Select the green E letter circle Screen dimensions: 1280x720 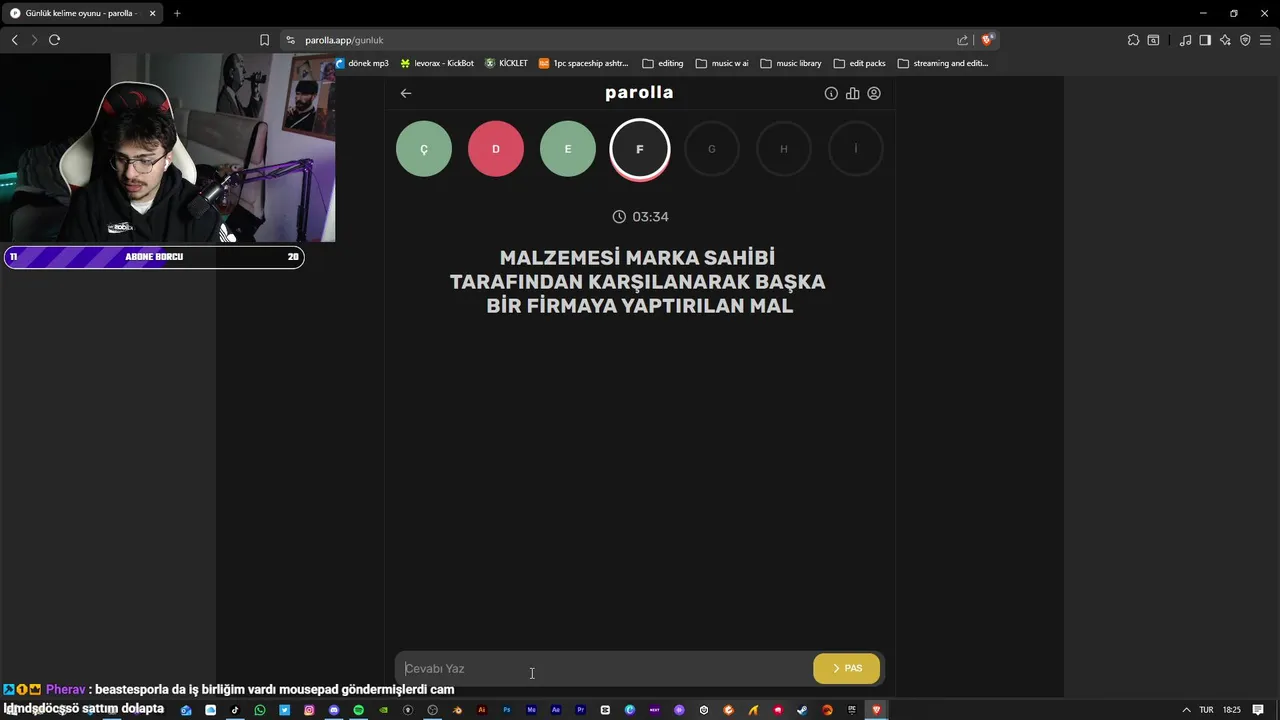(x=568, y=149)
